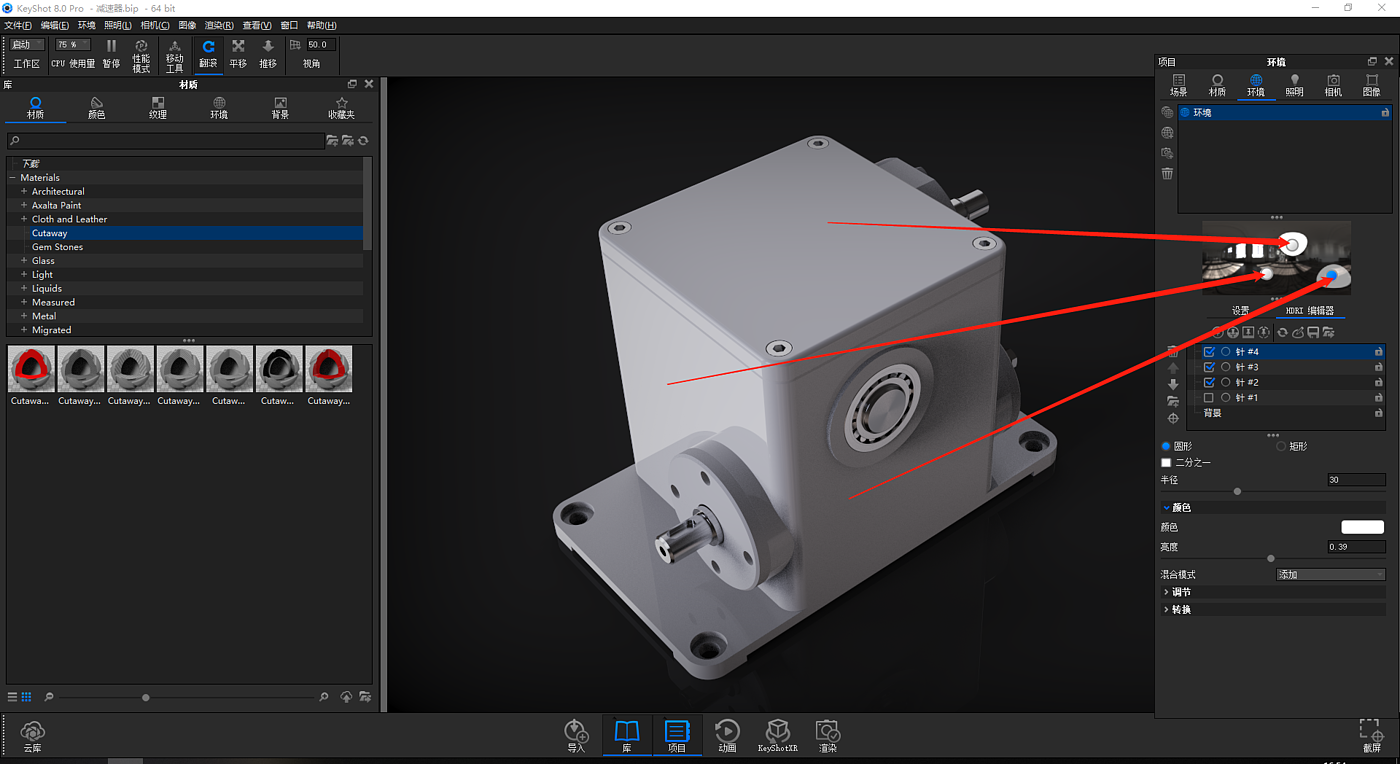Open the 渲染(R) menu

[218, 25]
